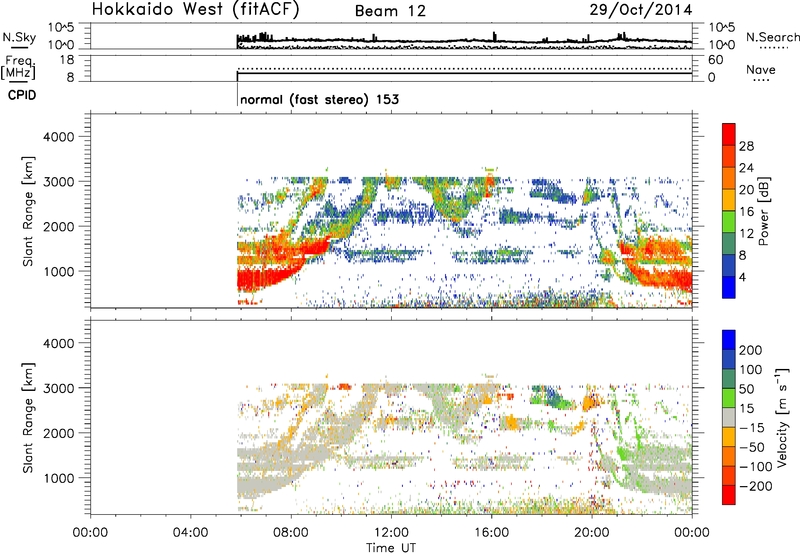
Task: Click Velocity colorbar gray segment between 15 and -15
Action: pyautogui.click(x=729, y=417)
